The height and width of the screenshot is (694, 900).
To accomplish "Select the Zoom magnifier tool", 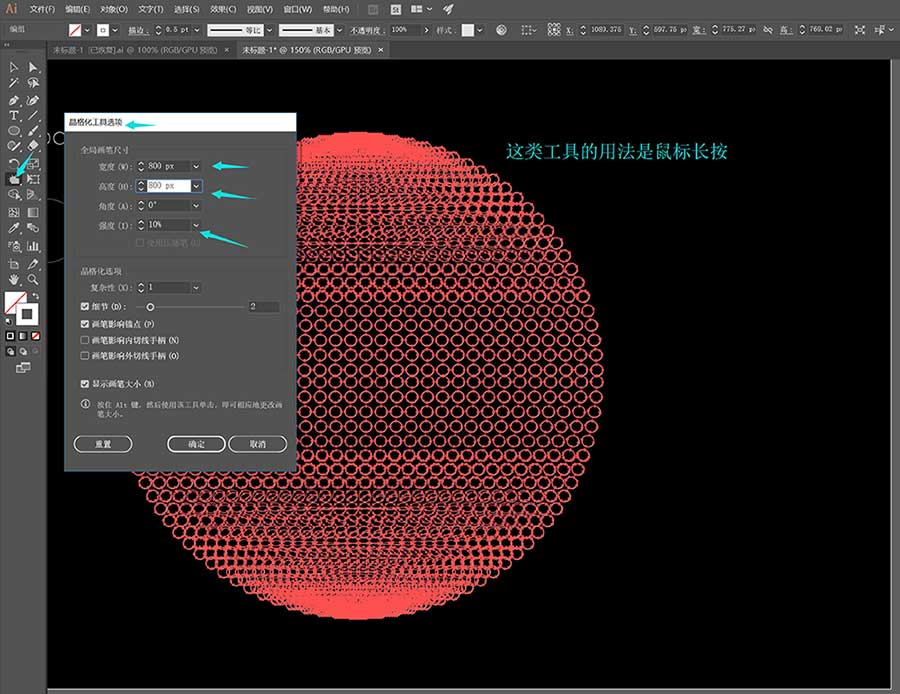I will point(33,280).
